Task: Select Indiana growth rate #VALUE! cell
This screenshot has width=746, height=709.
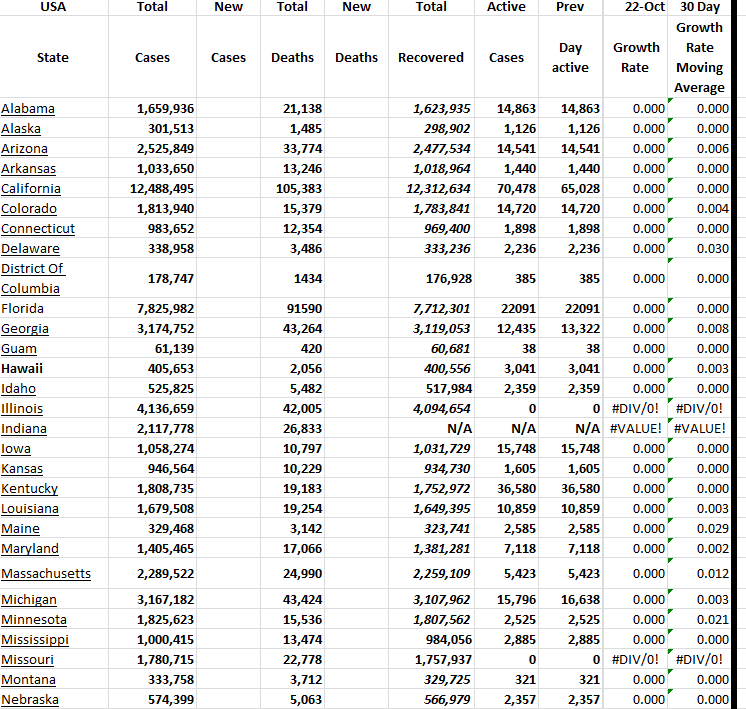Action: pyautogui.click(x=635, y=429)
